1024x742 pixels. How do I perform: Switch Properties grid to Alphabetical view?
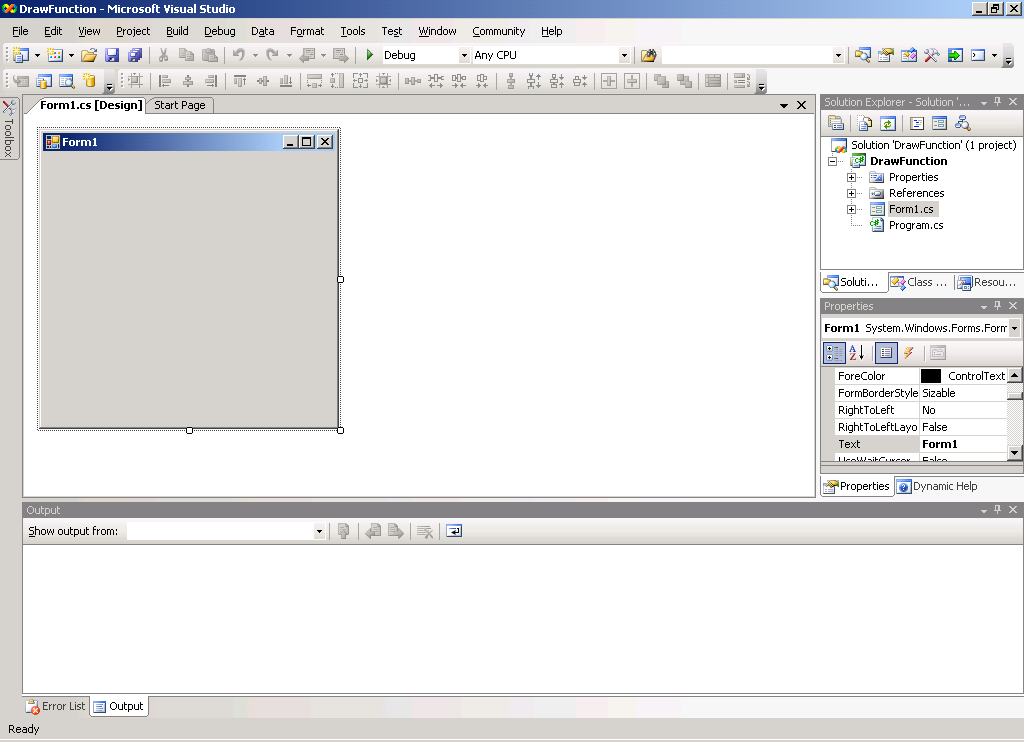click(x=857, y=353)
